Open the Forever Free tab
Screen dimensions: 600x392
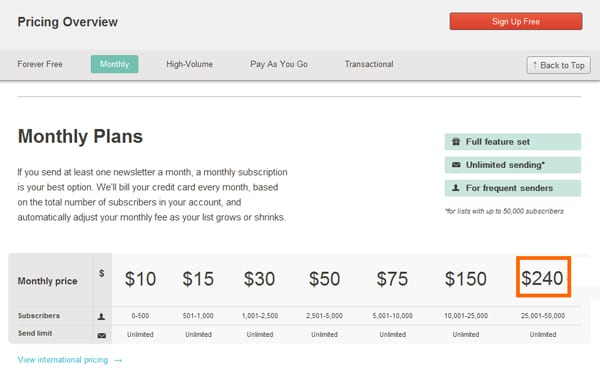coord(40,64)
